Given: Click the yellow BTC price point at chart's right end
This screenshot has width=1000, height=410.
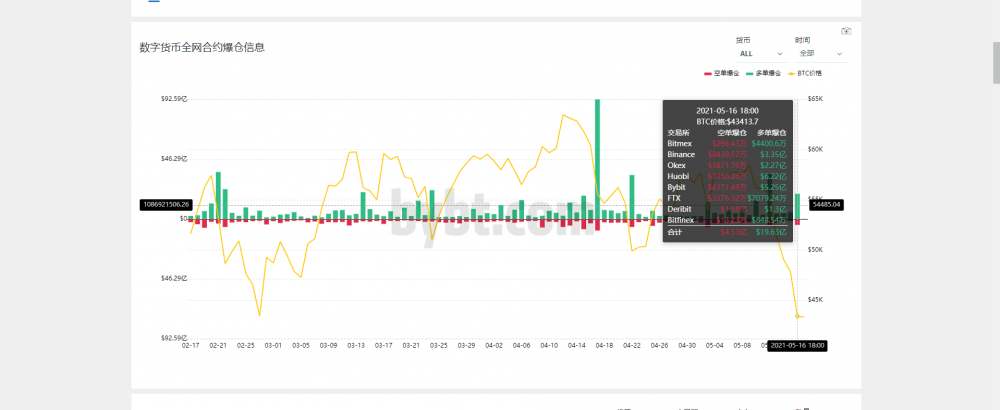Looking at the screenshot, I should coord(797,316).
